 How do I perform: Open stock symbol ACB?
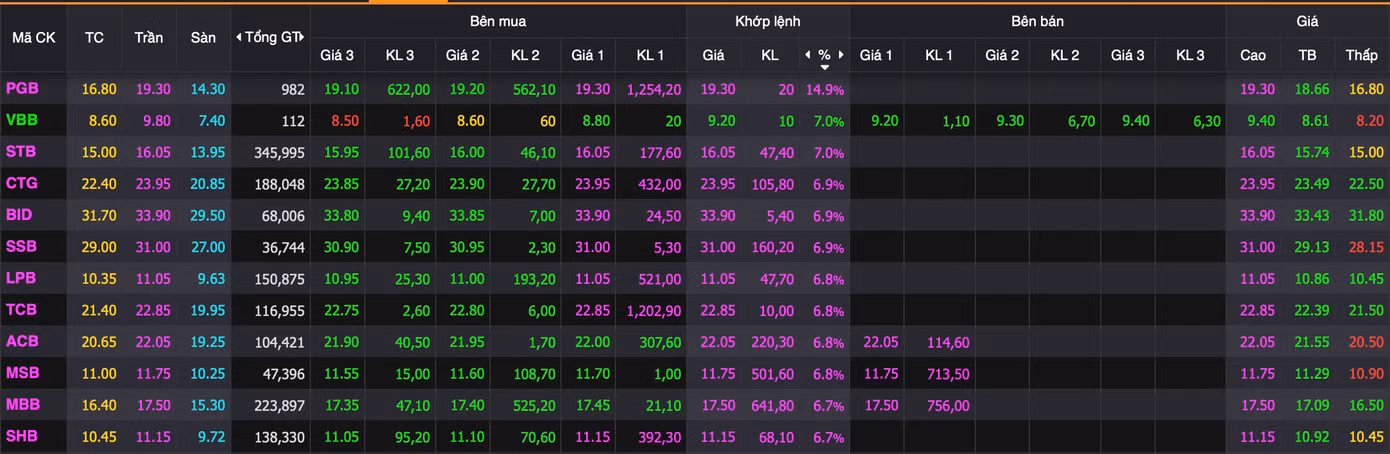point(22,342)
